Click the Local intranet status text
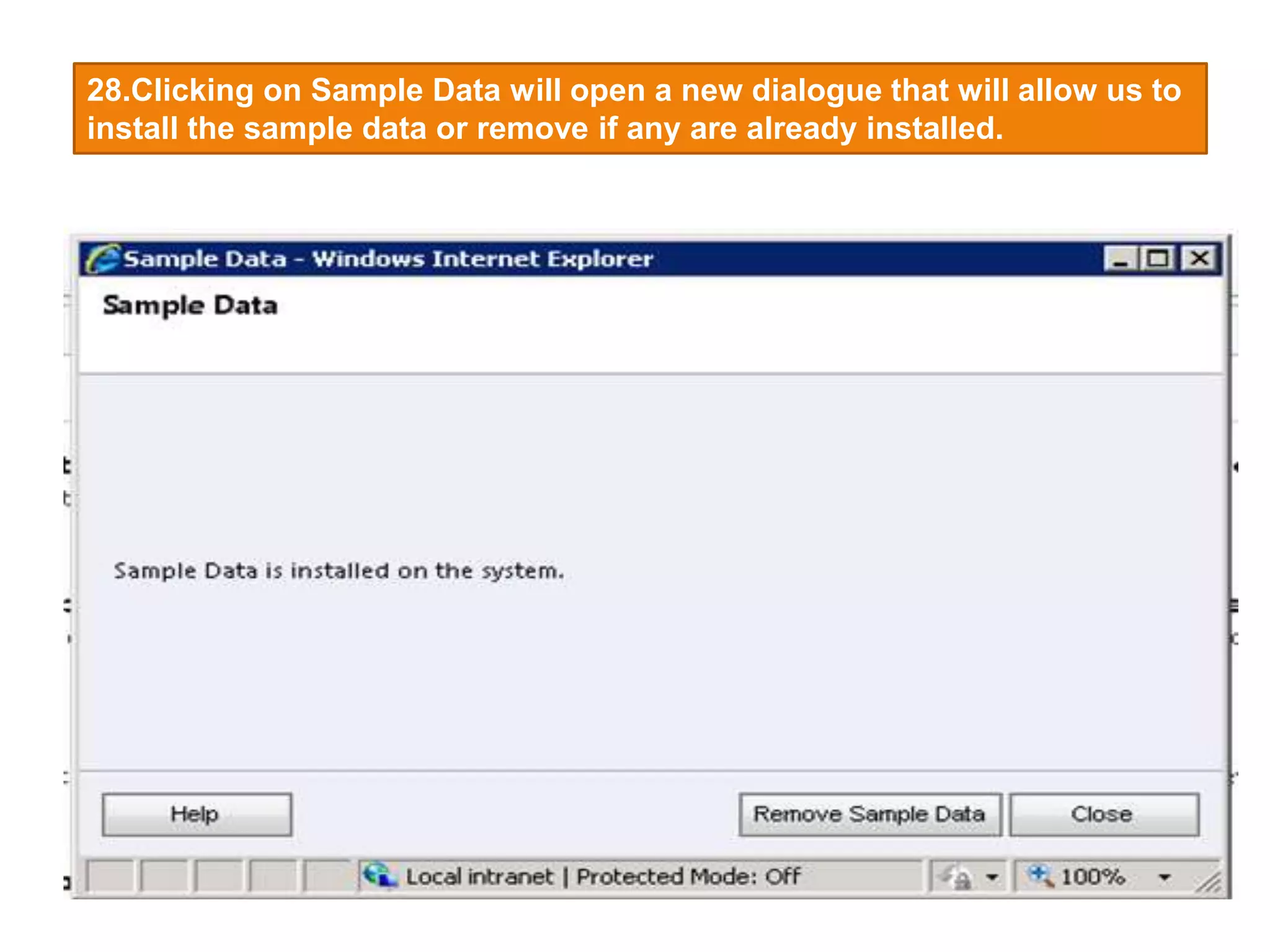The width and height of the screenshot is (1270, 952). (x=479, y=876)
